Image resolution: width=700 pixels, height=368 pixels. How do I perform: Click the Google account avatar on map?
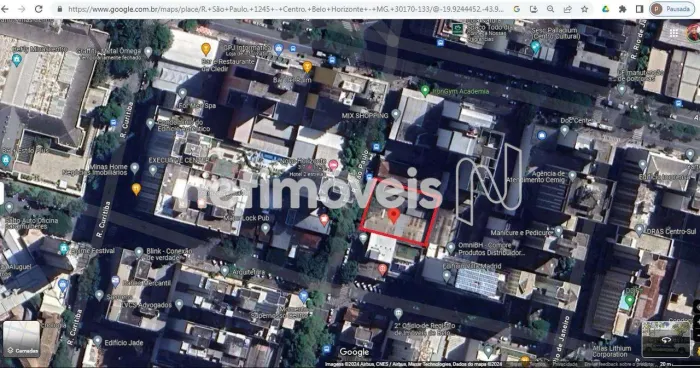pos(694,33)
